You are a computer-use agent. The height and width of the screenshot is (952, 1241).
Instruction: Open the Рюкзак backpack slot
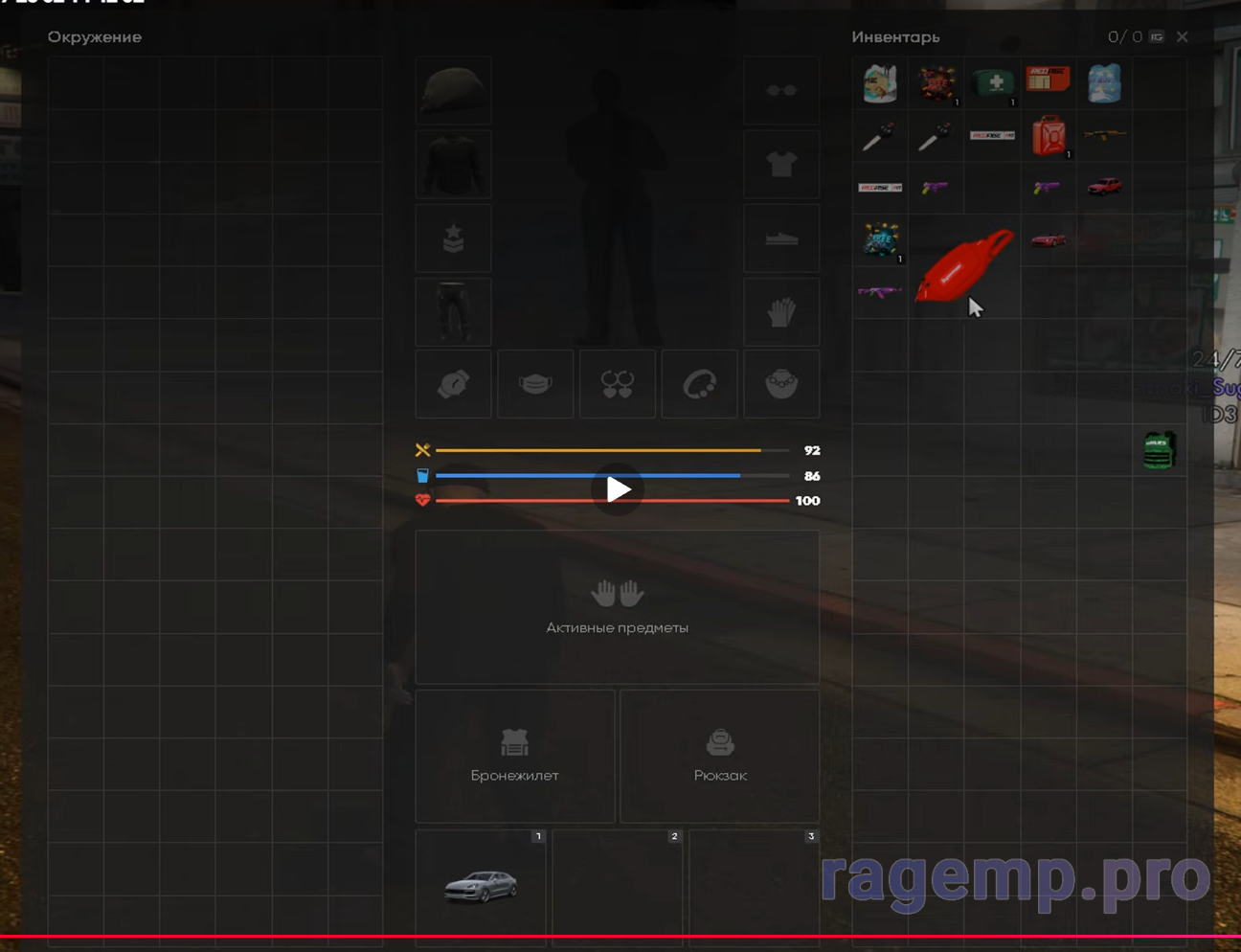pyautogui.click(x=720, y=756)
